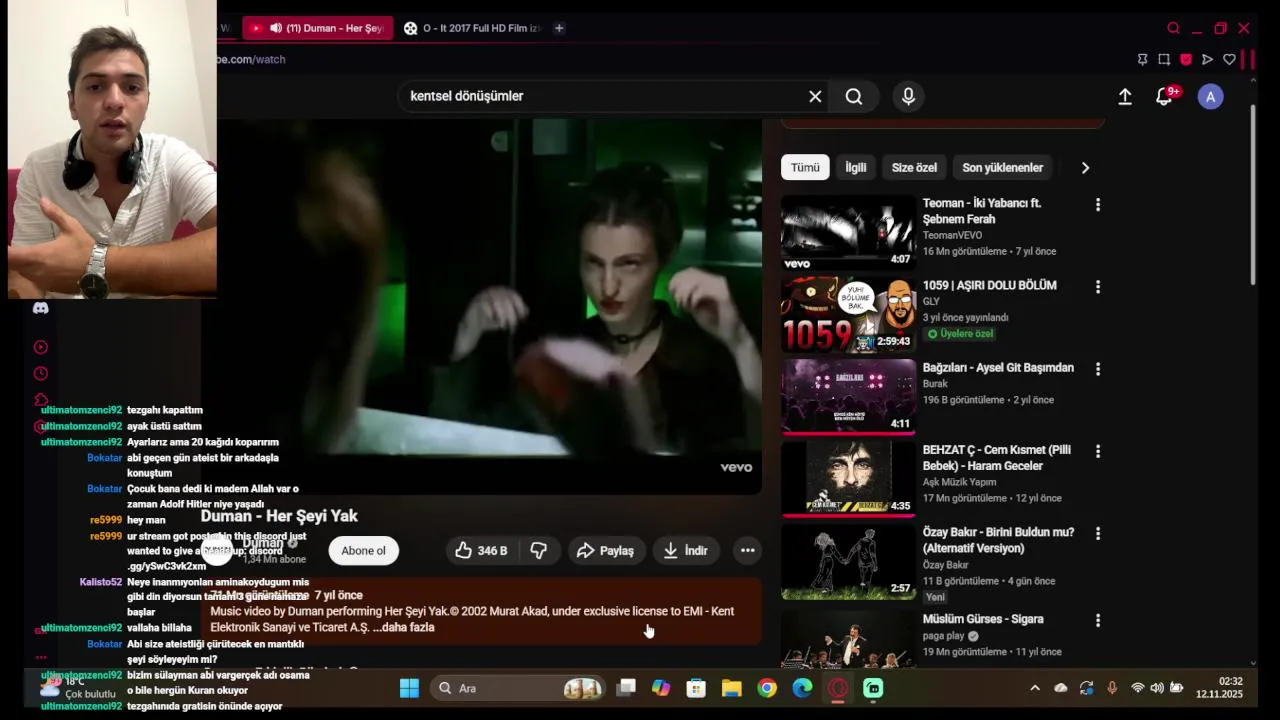The image size is (1280, 720).
Task: Open the 1059 AŞIRI DOLU BÖLÜM thumbnail
Action: coord(848,315)
